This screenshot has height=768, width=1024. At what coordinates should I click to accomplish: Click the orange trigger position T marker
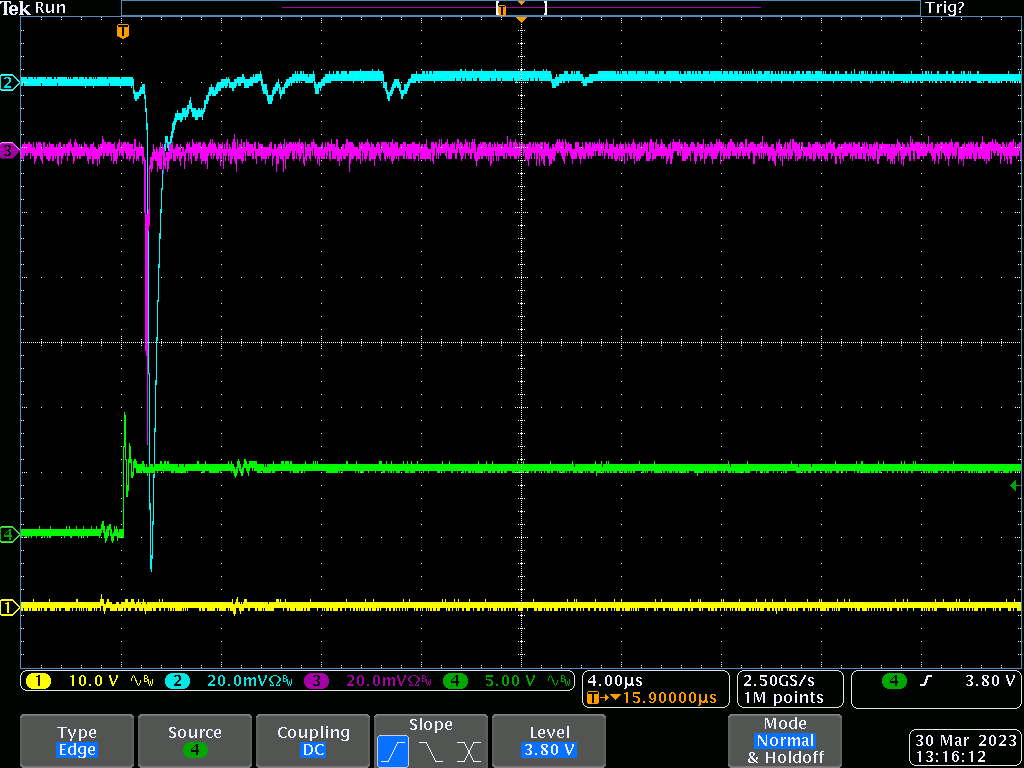[123, 32]
